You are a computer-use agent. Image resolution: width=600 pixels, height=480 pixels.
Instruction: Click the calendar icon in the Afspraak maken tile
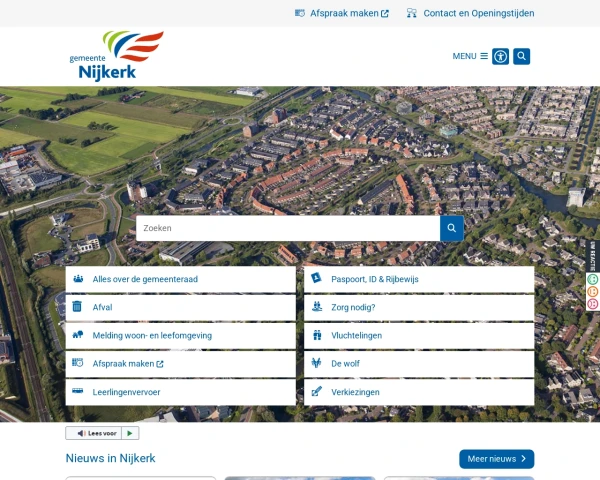click(78, 362)
